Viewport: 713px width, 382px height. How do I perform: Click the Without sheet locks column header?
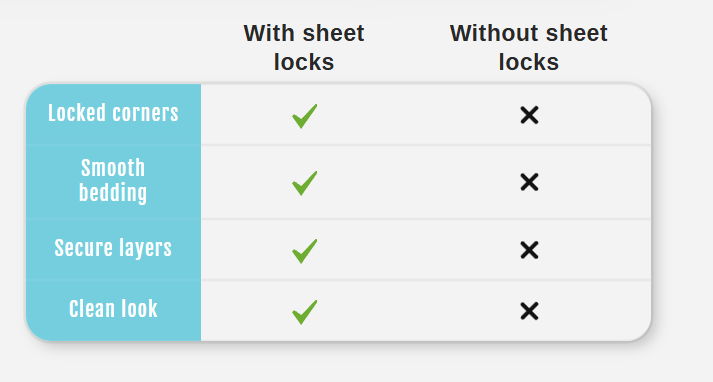[x=529, y=47]
